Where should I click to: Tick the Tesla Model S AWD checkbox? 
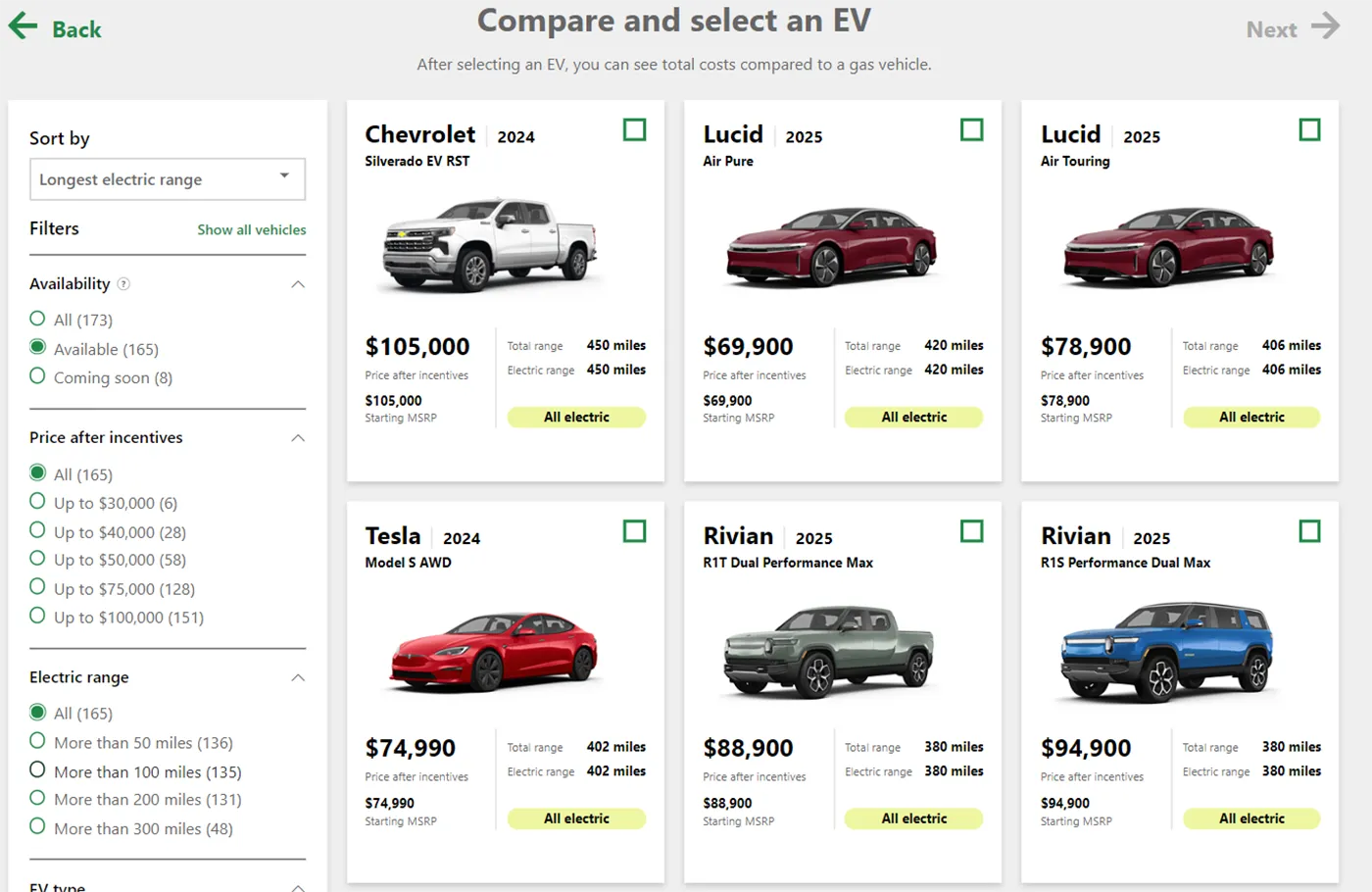[634, 531]
